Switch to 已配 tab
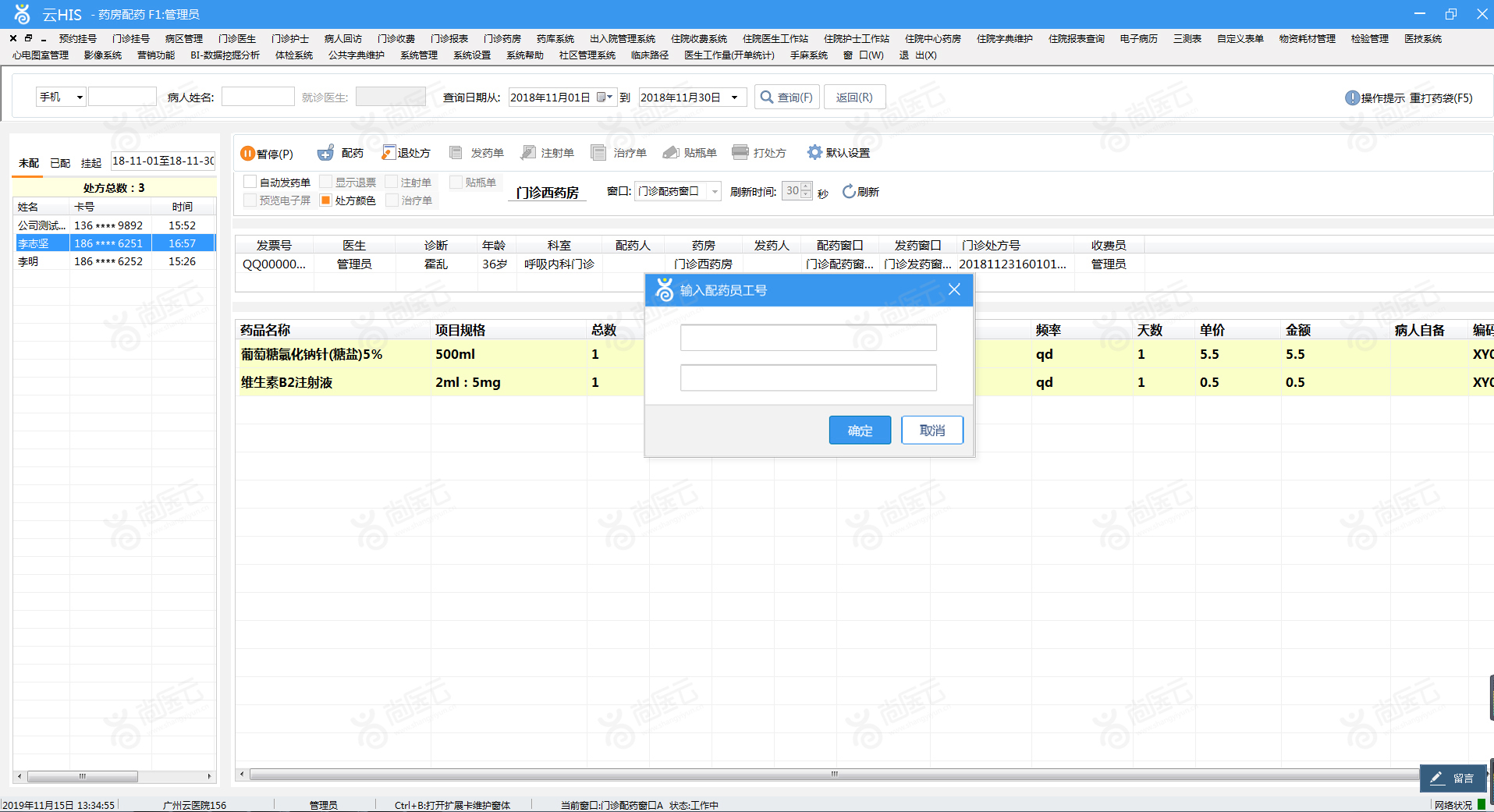 click(60, 163)
